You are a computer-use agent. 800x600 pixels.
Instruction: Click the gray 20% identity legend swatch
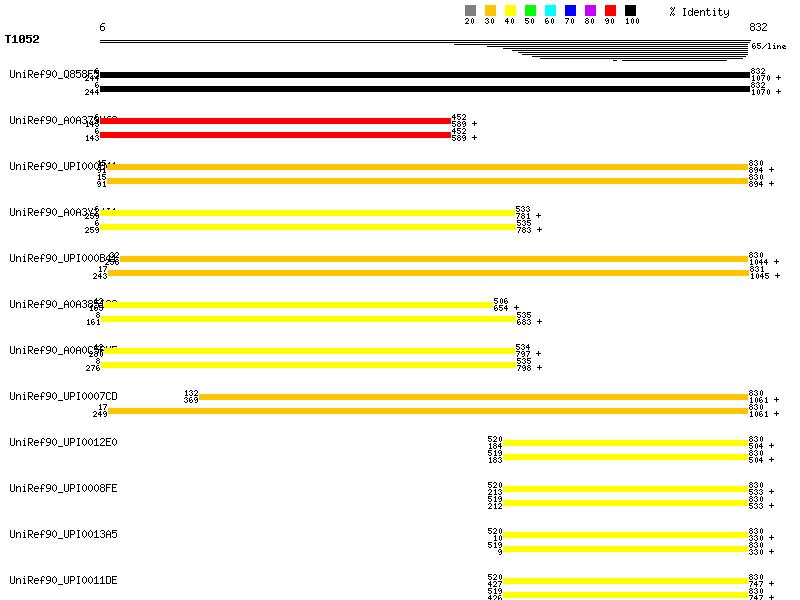point(470,11)
